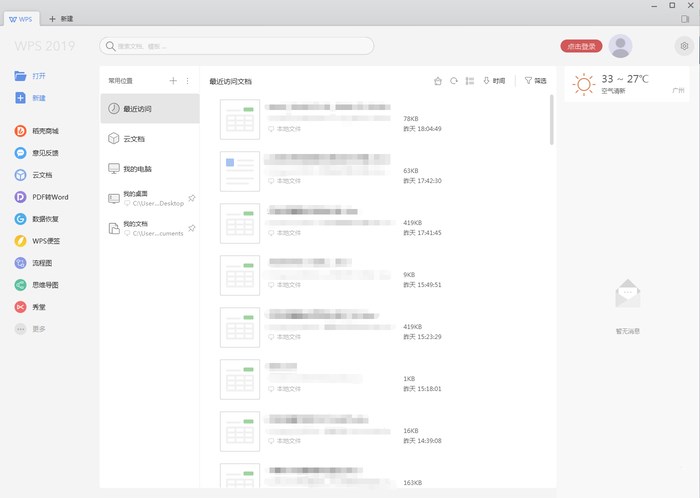
Task: Click the 33 ~ 27℃ temperature text
Action: 625,79
